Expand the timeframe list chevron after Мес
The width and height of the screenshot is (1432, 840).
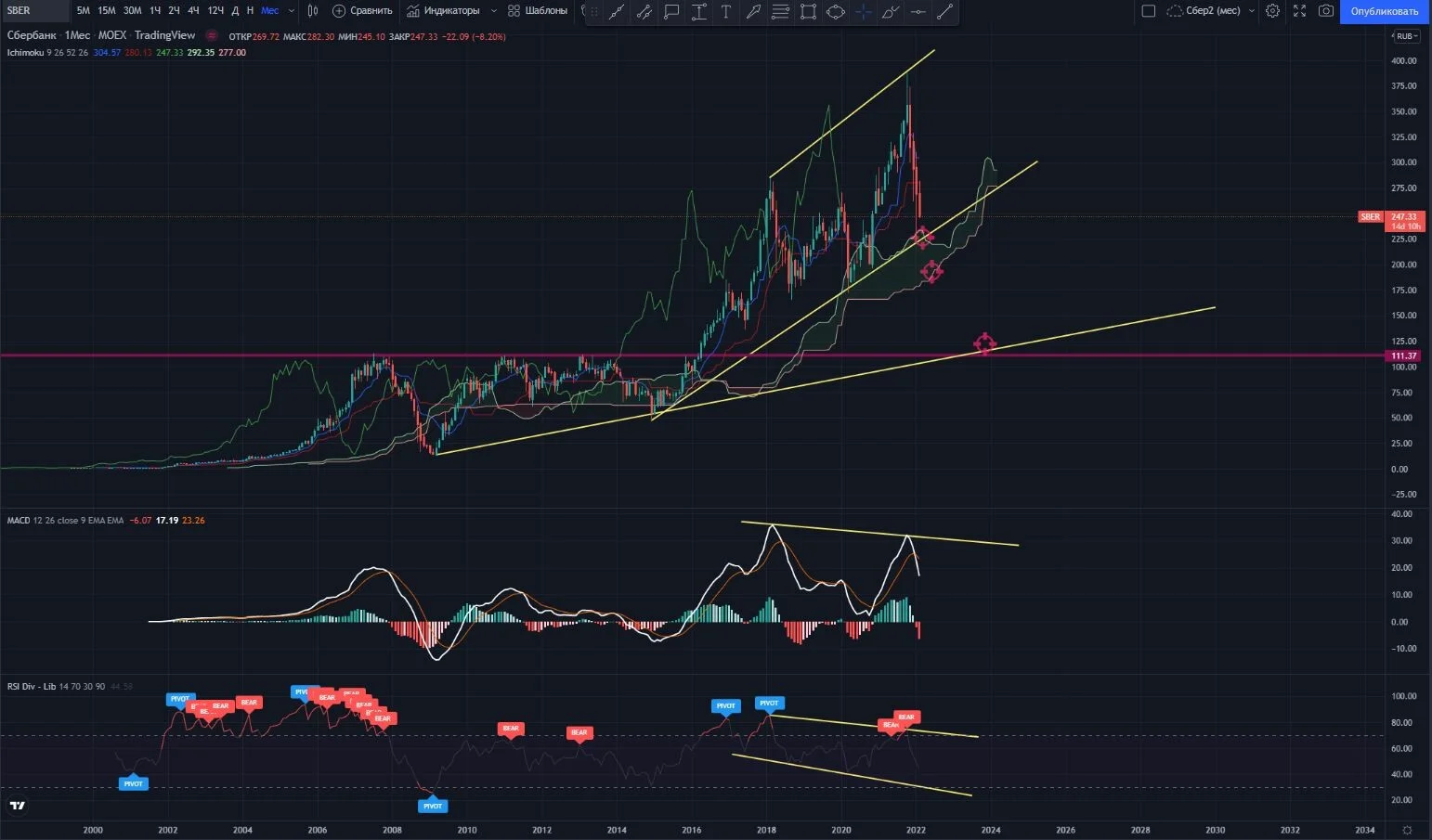(x=292, y=11)
